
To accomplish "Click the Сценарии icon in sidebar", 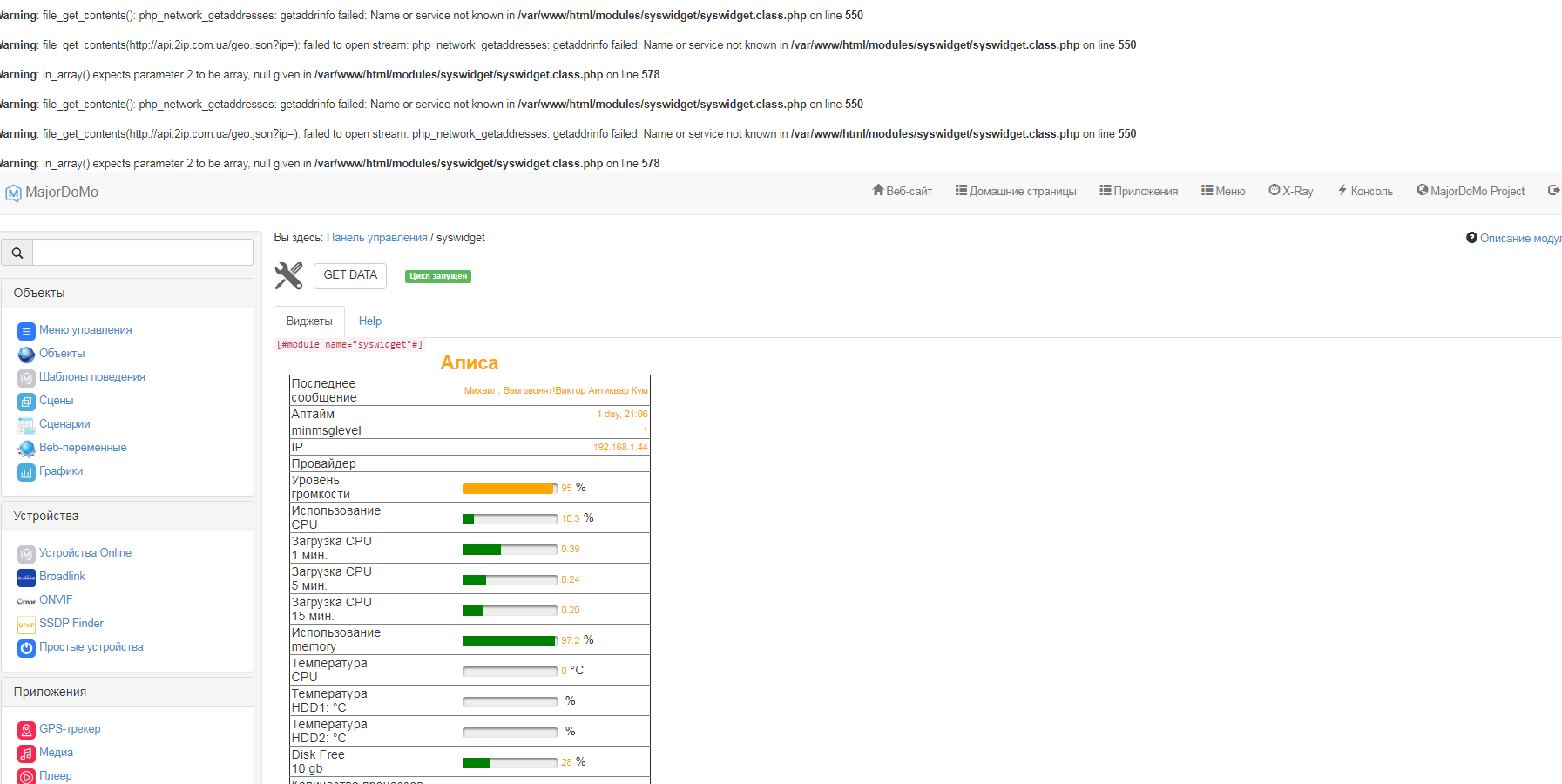I will [x=26, y=425].
